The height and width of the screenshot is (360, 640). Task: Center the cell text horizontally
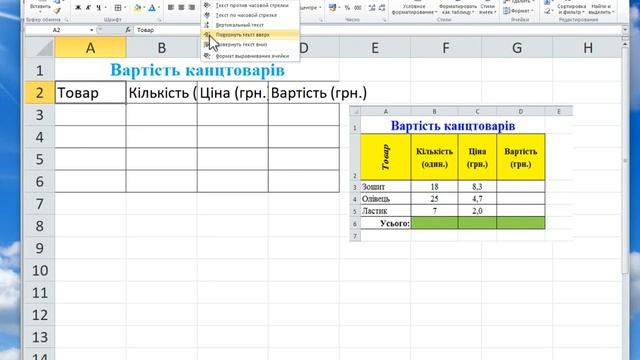pos(181,7)
